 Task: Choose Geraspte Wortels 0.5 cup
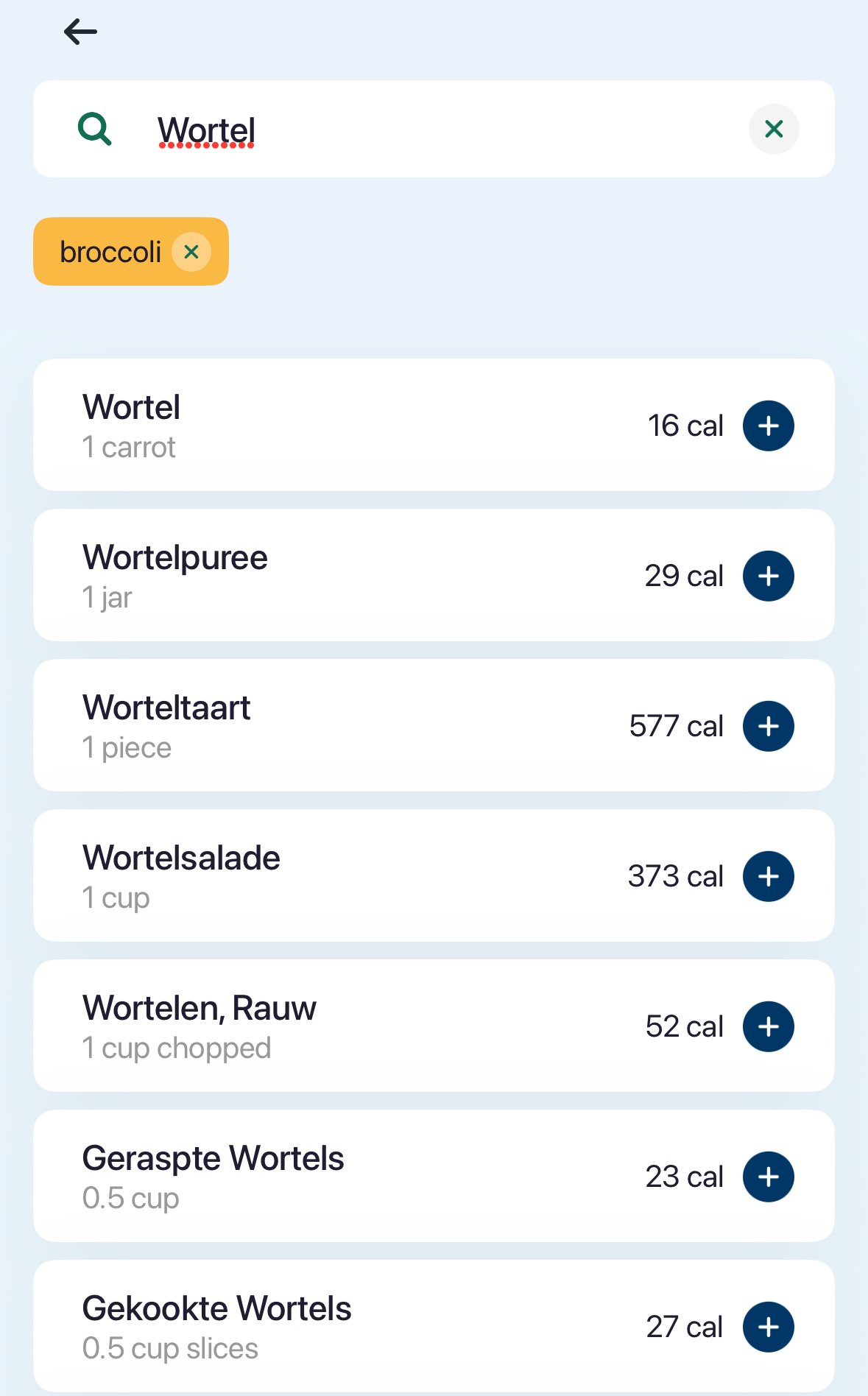point(331,1177)
